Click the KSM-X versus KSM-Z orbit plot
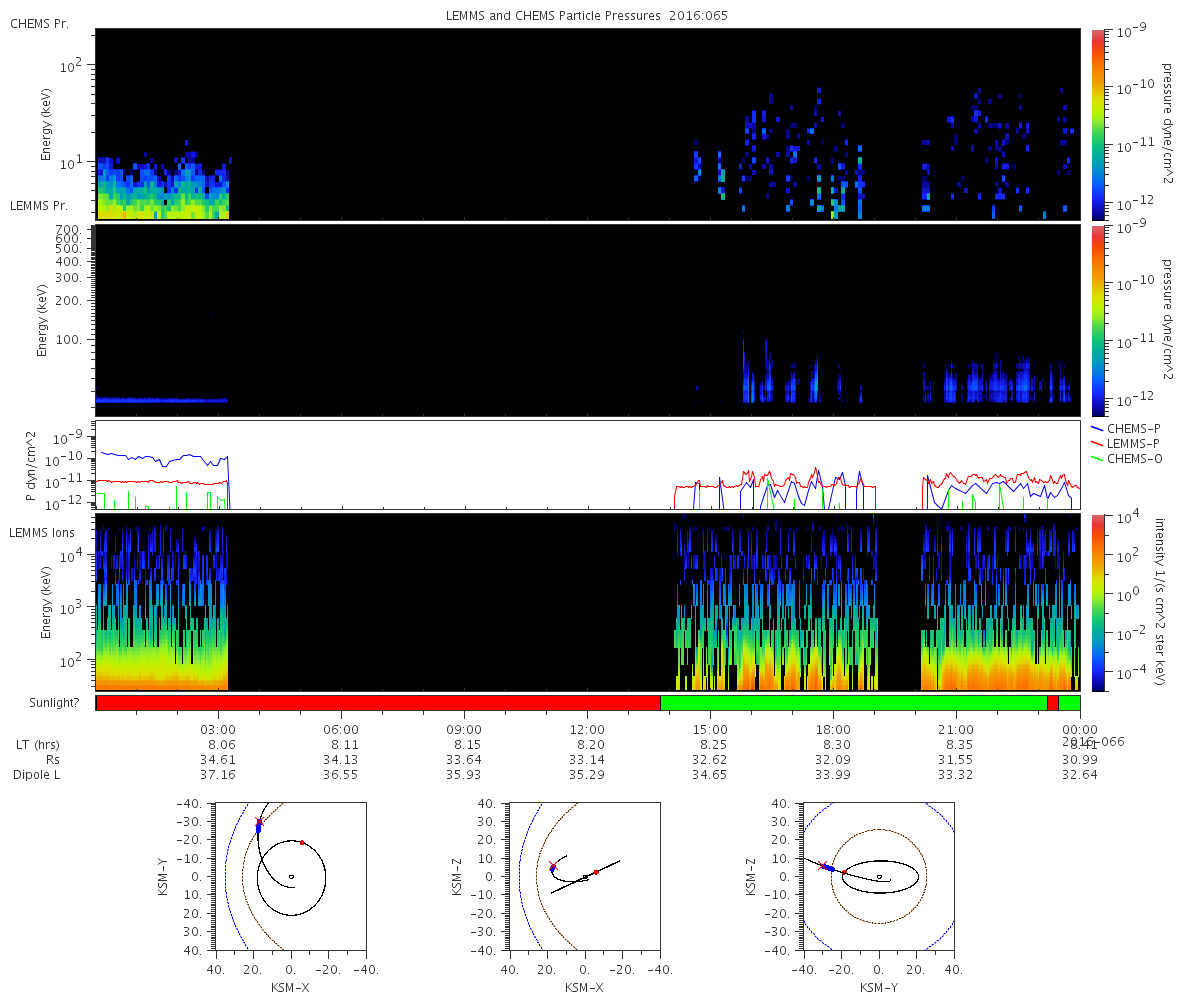 click(x=584, y=875)
